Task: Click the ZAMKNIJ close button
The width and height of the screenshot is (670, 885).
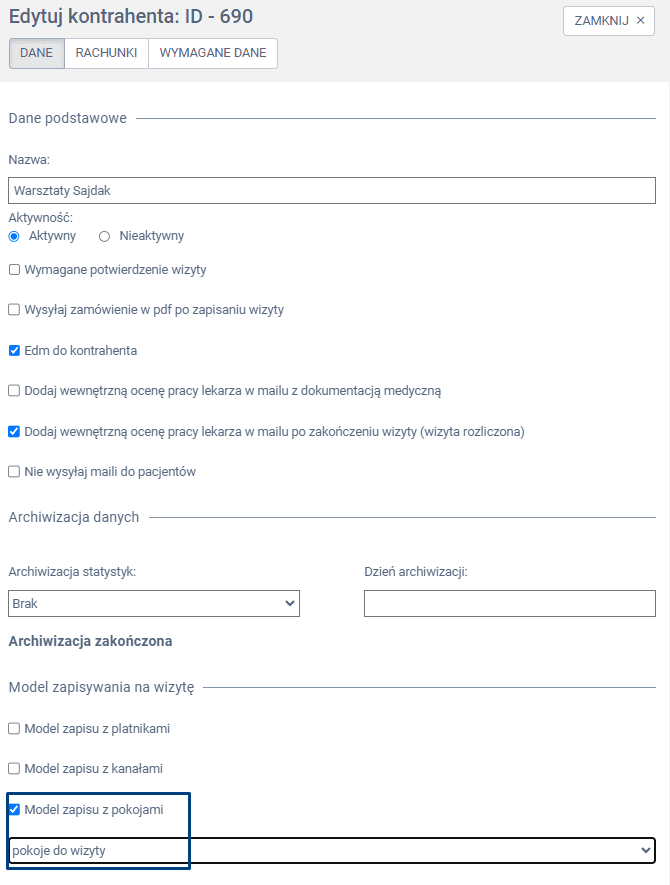Action: pyautogui.click(x=609, y=20)
